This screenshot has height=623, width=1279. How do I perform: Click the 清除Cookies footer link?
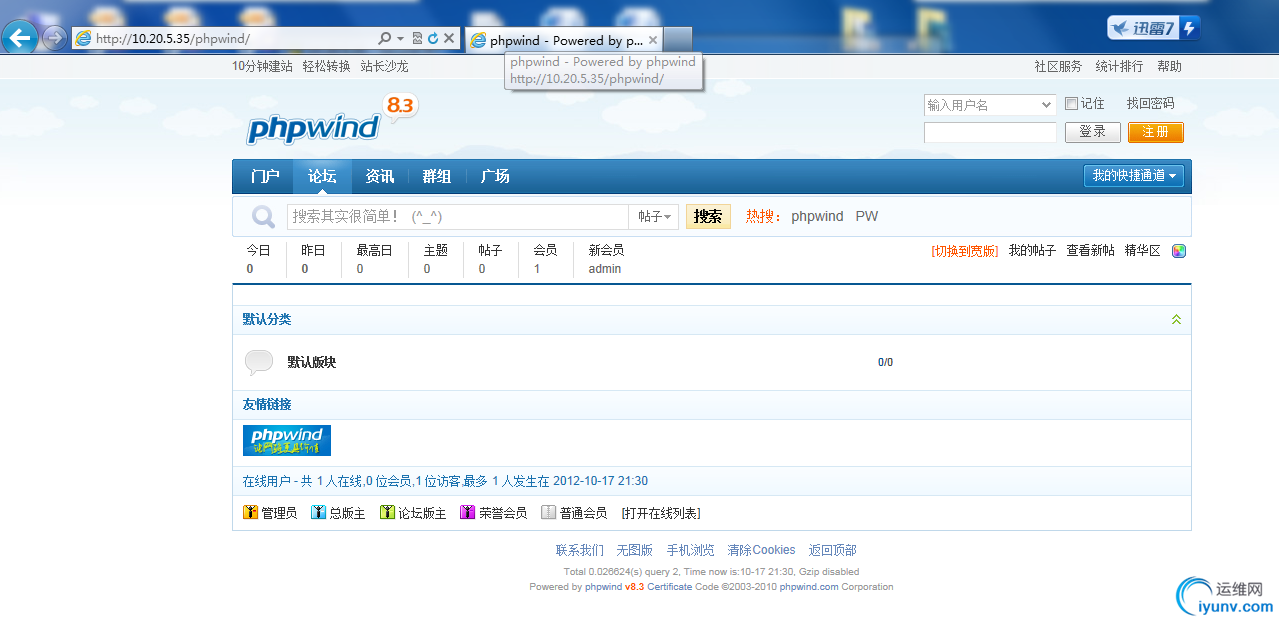click(x=761, y=550)
